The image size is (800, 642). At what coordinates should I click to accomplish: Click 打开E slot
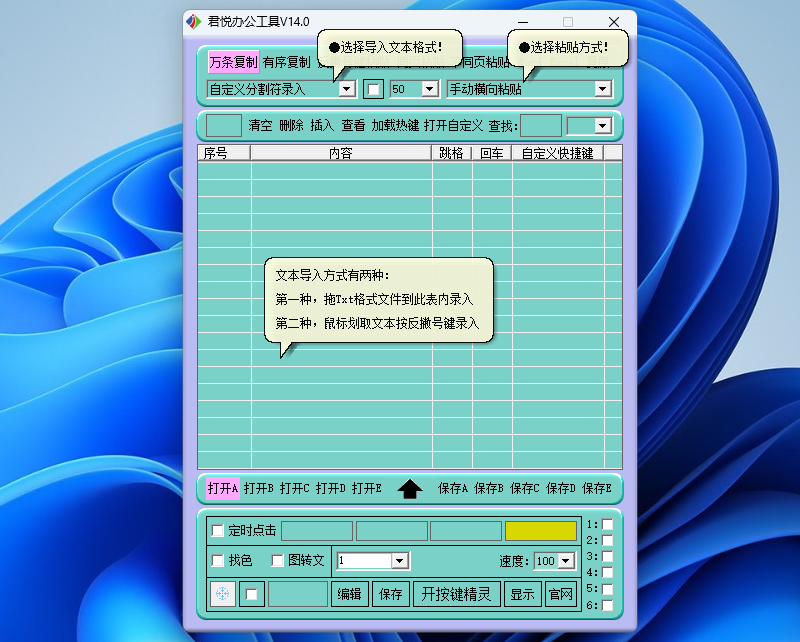(x=366, y=488)
